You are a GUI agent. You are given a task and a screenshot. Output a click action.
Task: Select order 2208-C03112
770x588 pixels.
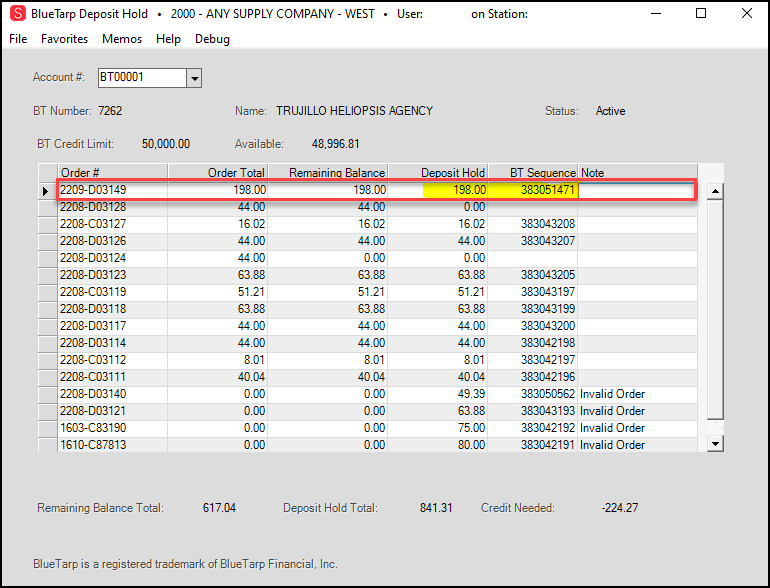pyautogui.click(x=112, y=360)
